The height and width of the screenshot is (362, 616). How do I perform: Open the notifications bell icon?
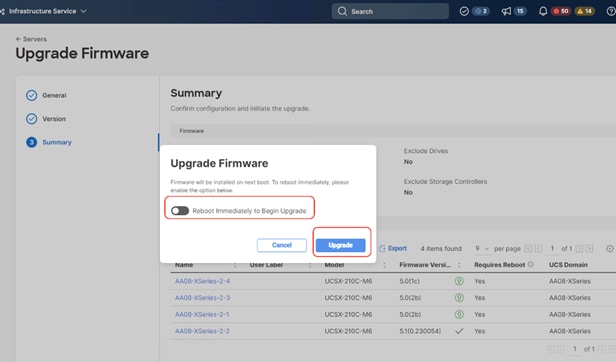click(543, 11)
